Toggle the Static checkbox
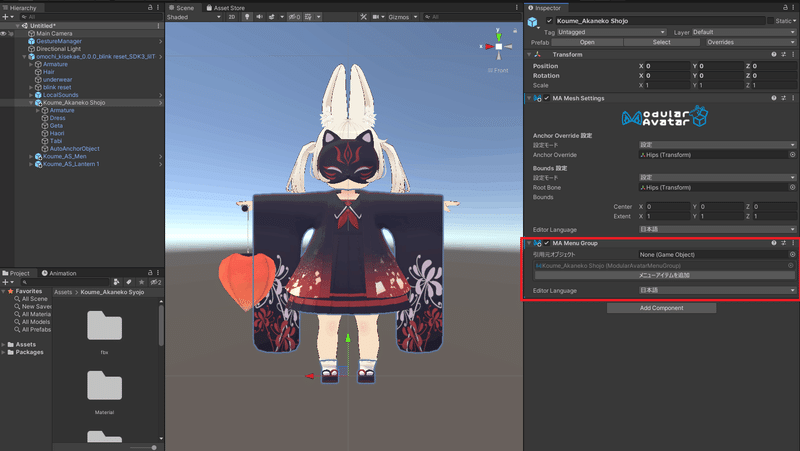Image resolution: width=800 pixels, height=451 pixels. [770, 21]
